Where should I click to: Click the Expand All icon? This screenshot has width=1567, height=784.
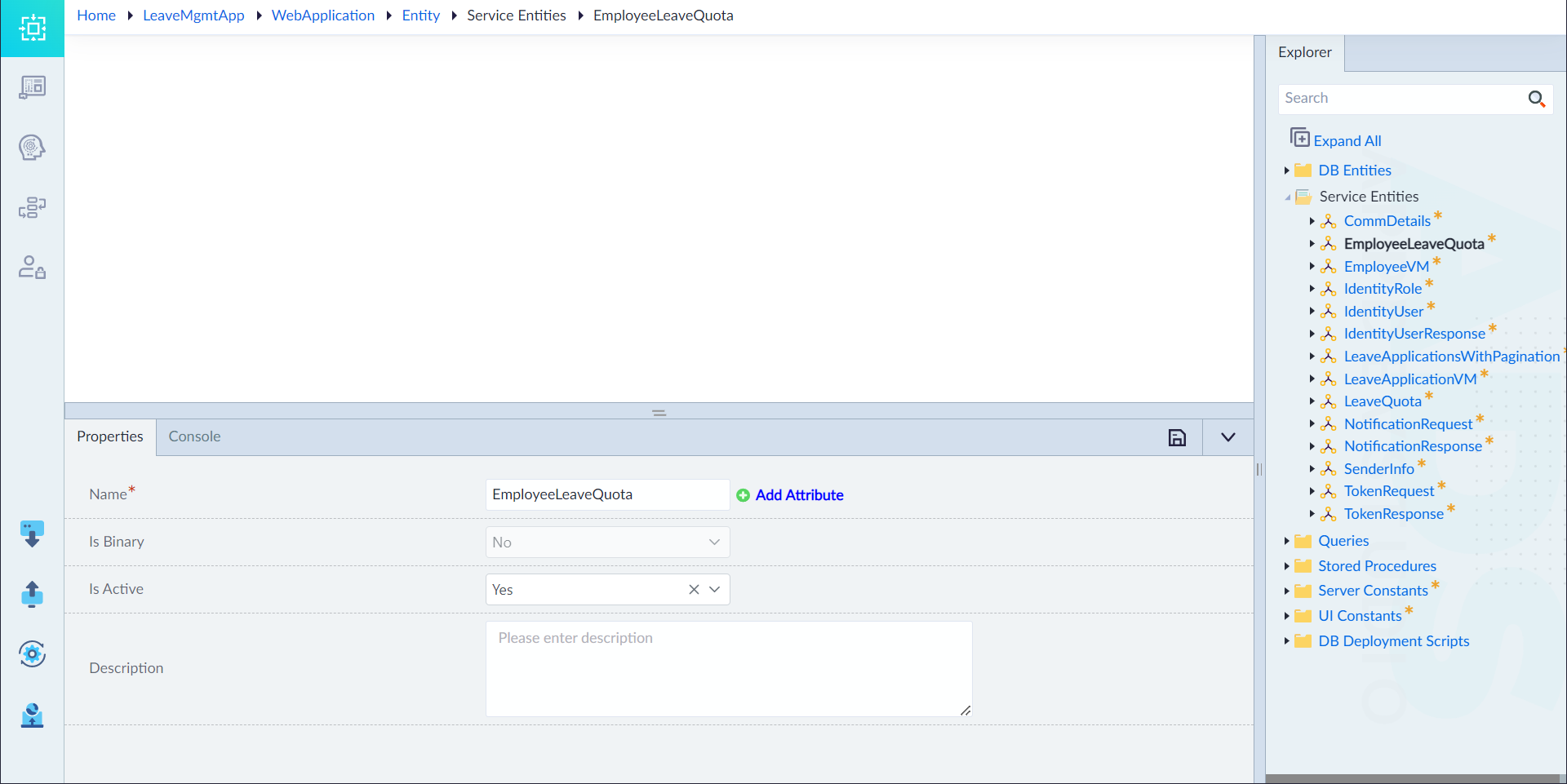click(1299, 137)
